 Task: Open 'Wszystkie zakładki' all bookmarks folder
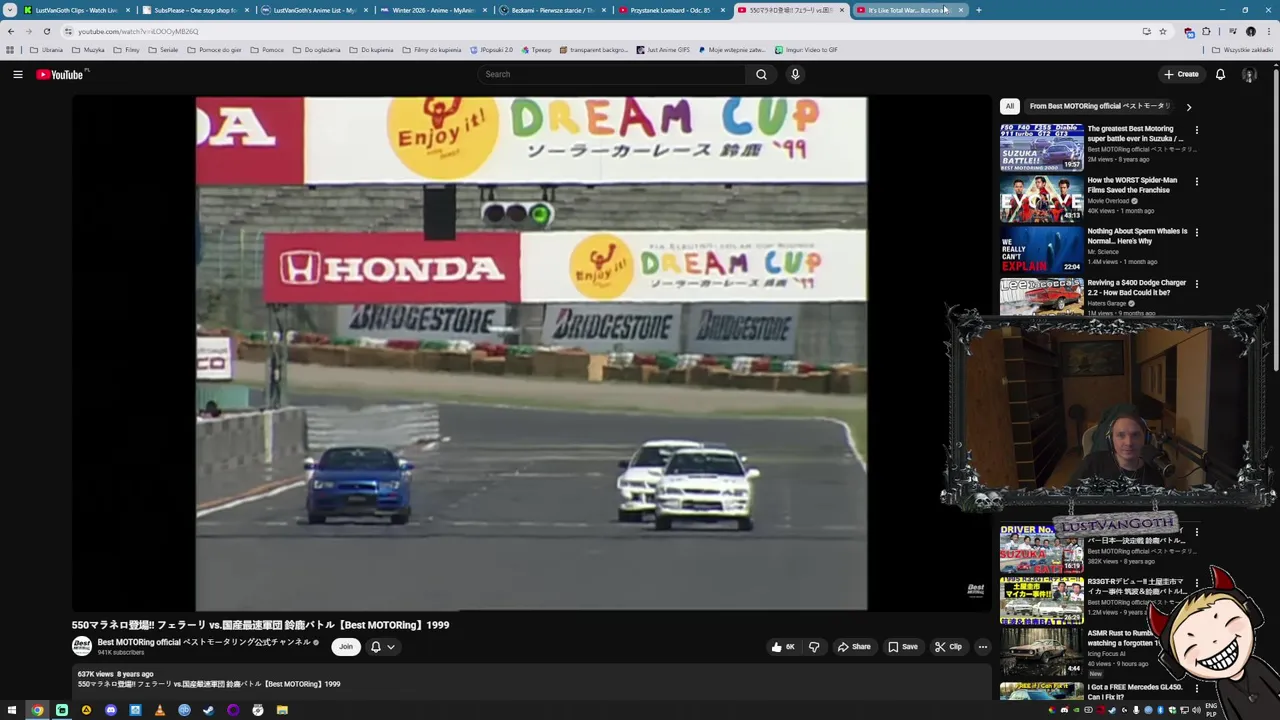1242,49
